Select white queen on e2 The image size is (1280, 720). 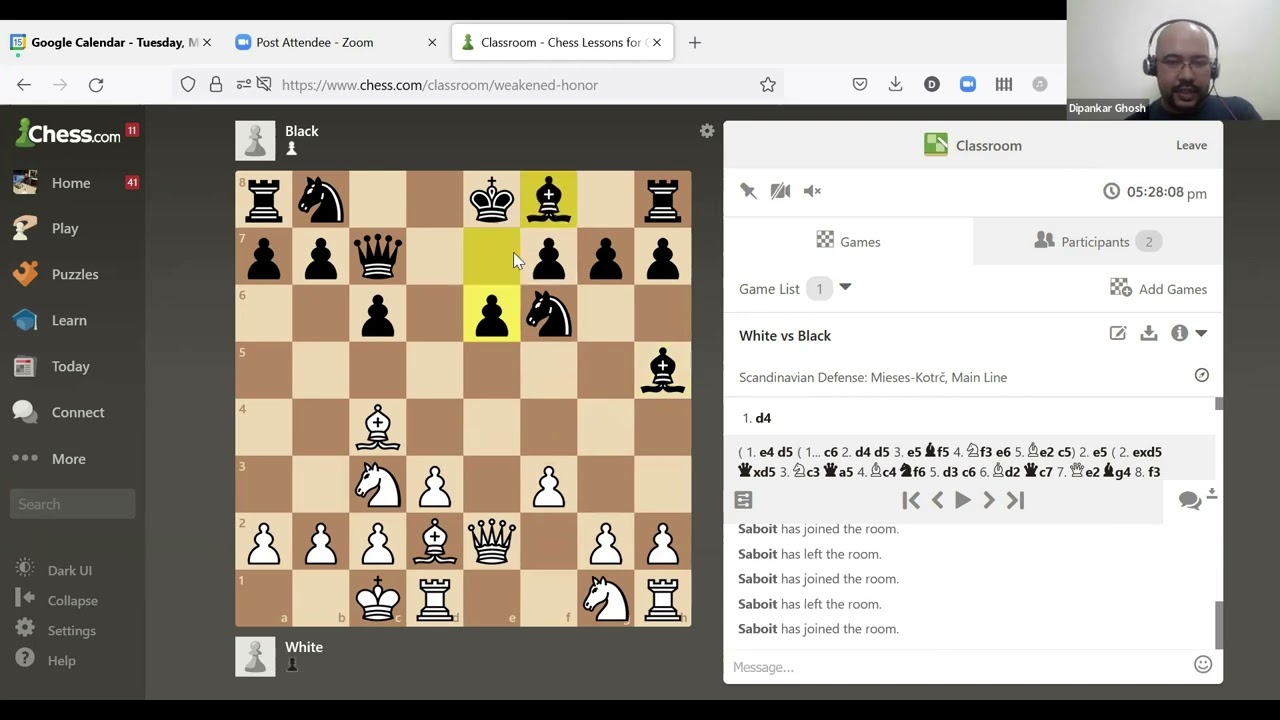click(491, 541)
